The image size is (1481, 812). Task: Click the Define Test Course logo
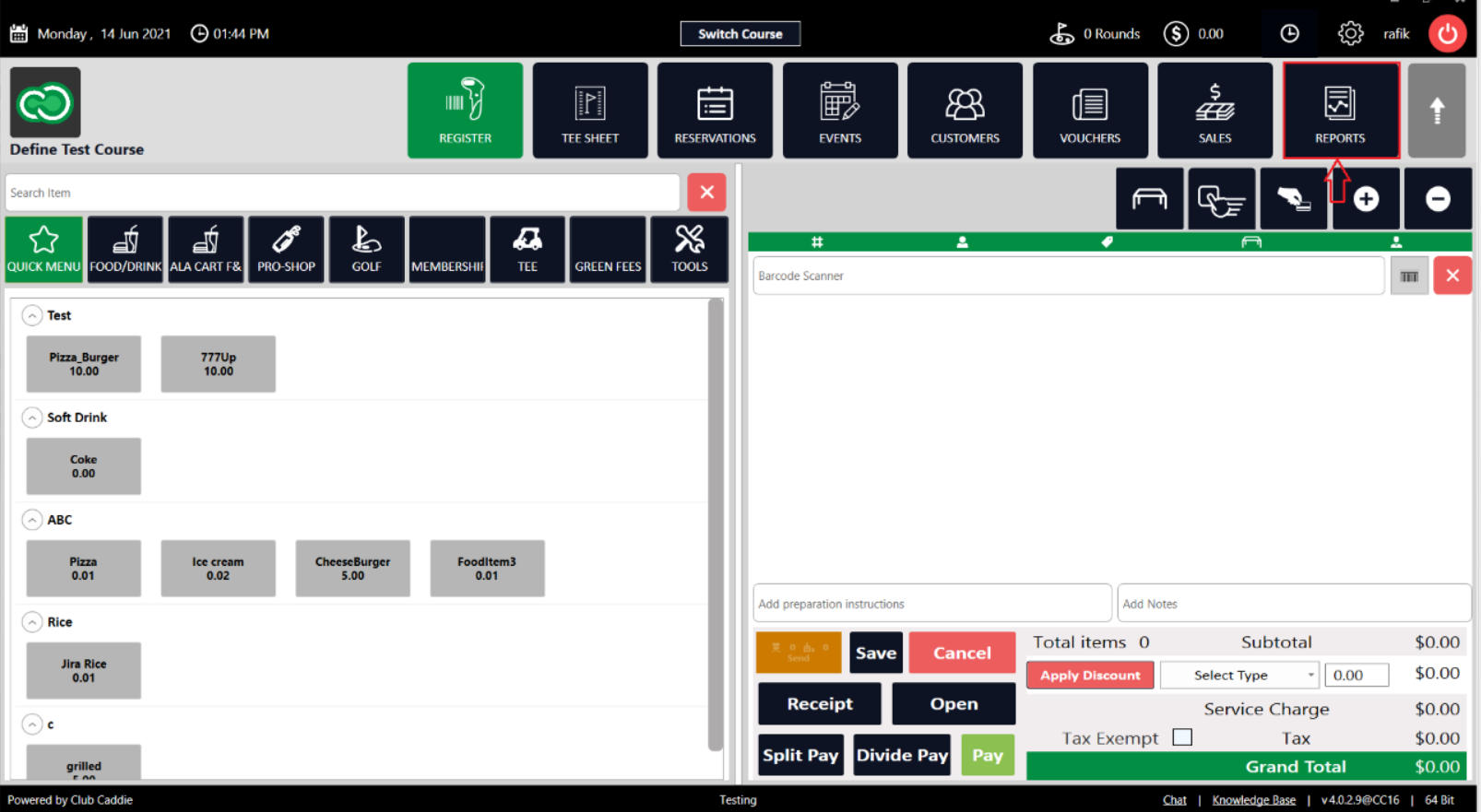(x=45, y=102)
